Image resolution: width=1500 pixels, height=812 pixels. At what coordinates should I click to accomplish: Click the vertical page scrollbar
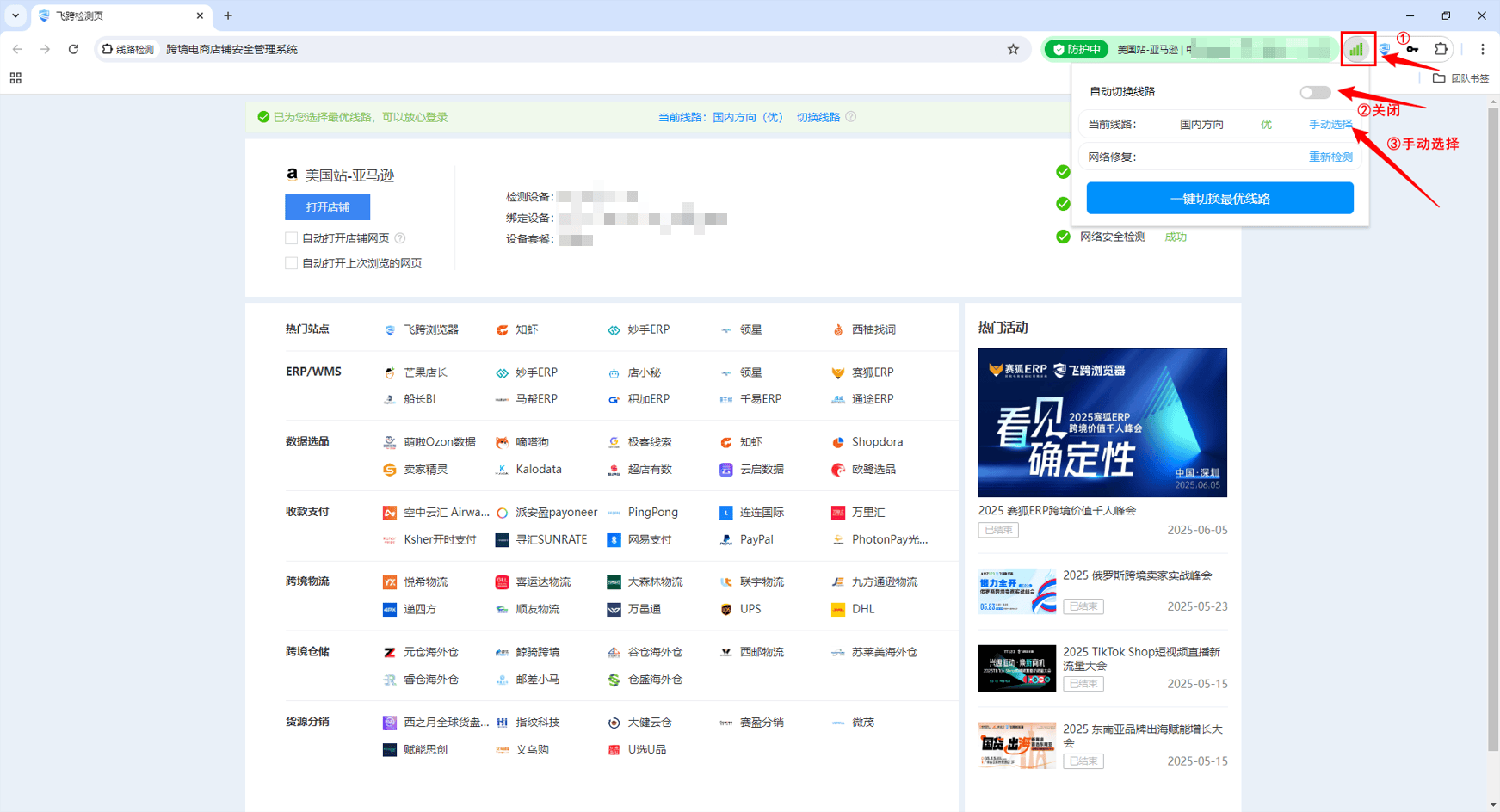1493,430
